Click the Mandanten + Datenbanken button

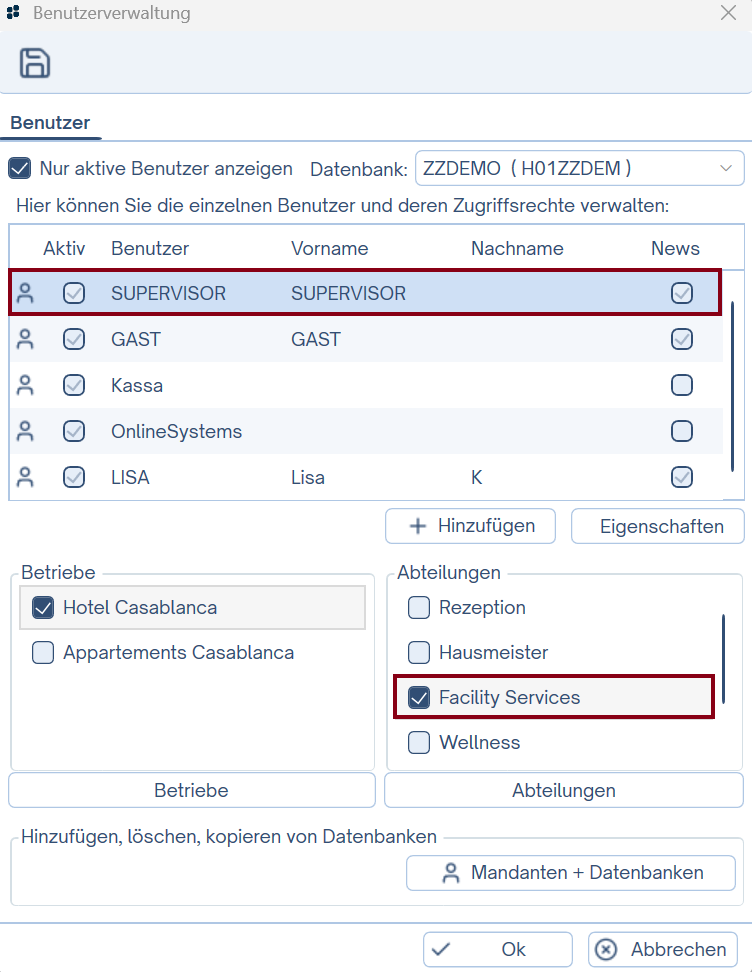click(571, 873)
